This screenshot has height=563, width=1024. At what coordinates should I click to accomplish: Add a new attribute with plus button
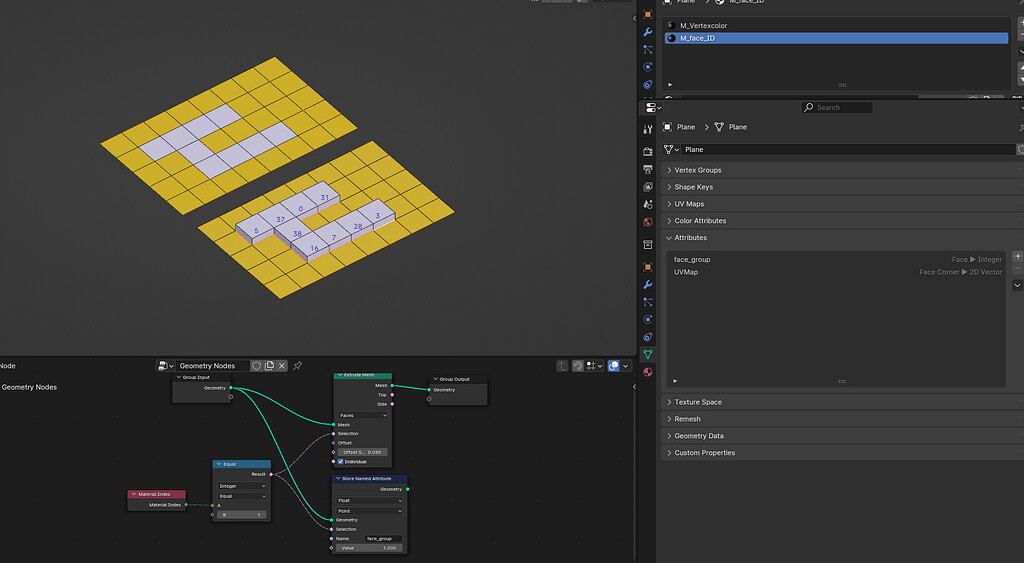[x=1017, y=256]
